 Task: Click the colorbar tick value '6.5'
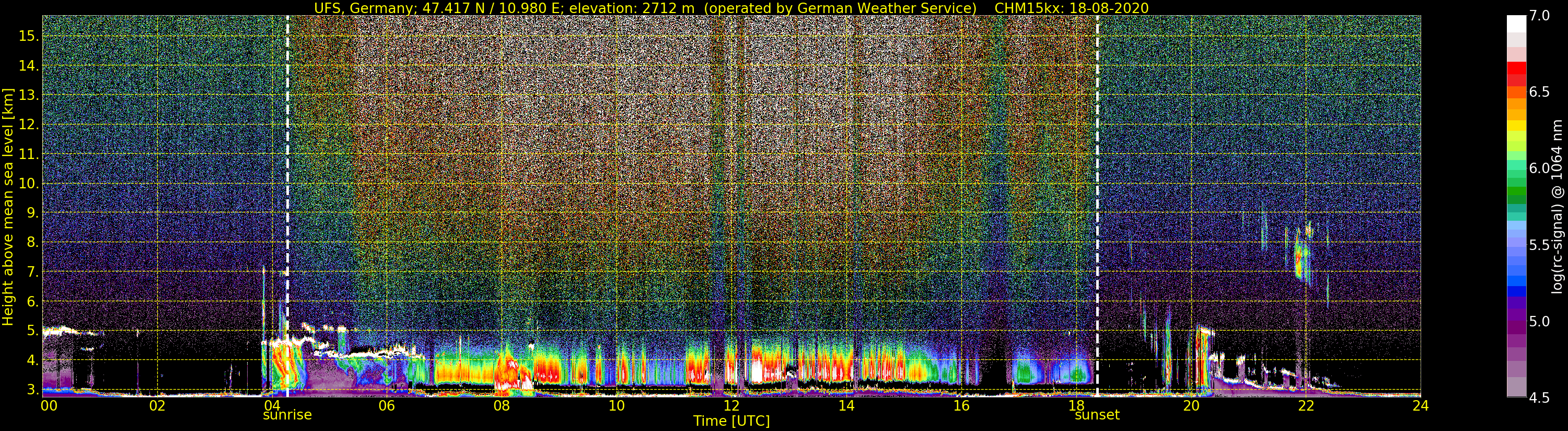point(1539,92)
